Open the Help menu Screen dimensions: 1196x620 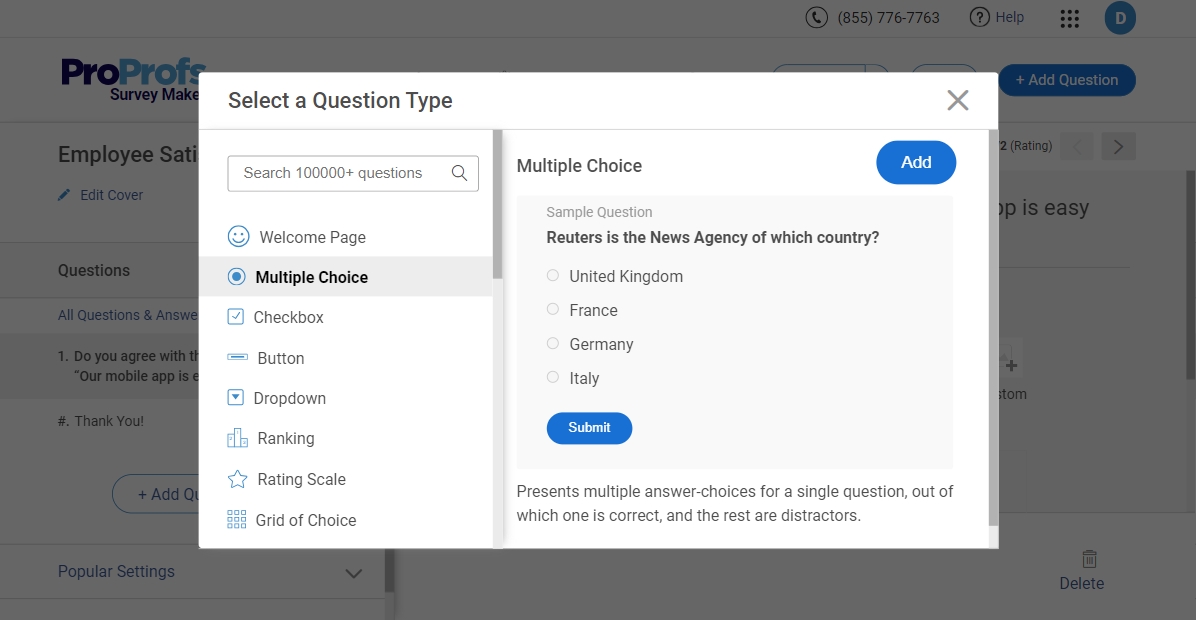pyautogui.click(x=996, y=17)
